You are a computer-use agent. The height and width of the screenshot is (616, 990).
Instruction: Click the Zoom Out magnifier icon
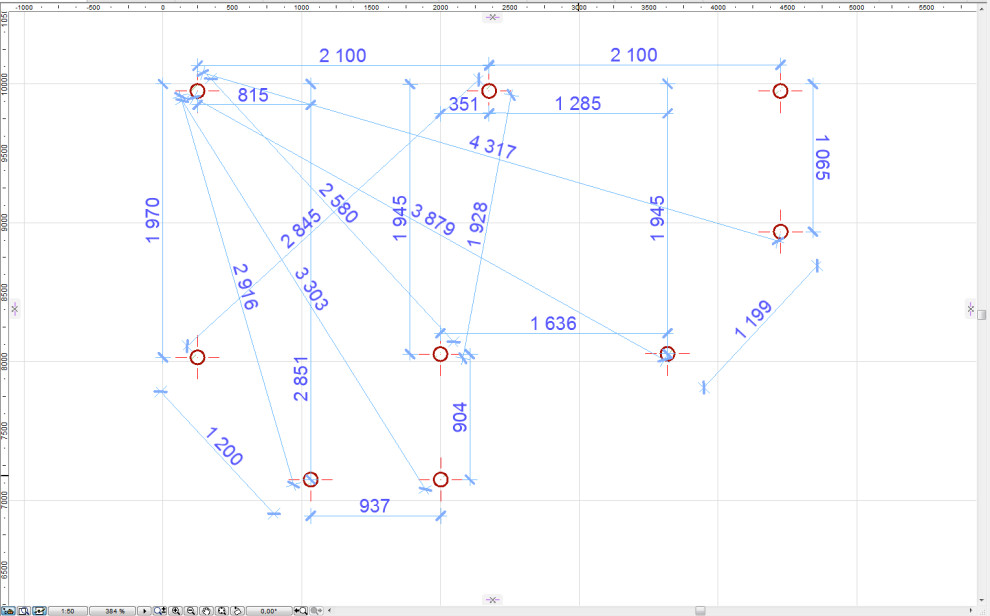pyautogui.click(x=190, y=610)
